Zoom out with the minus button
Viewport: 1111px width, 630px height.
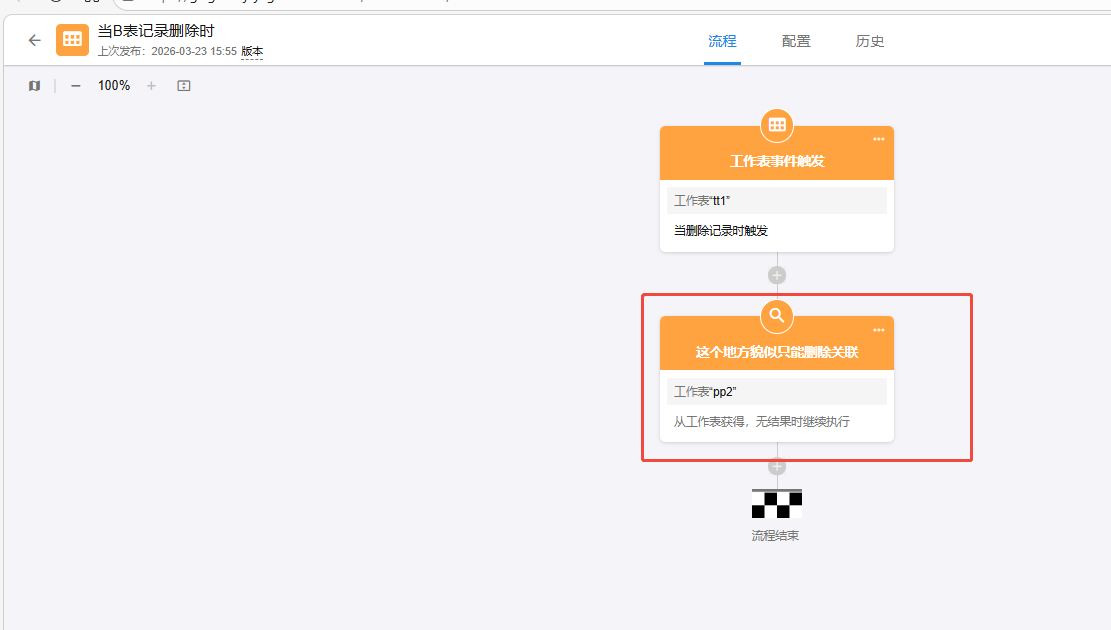(76, 86)
